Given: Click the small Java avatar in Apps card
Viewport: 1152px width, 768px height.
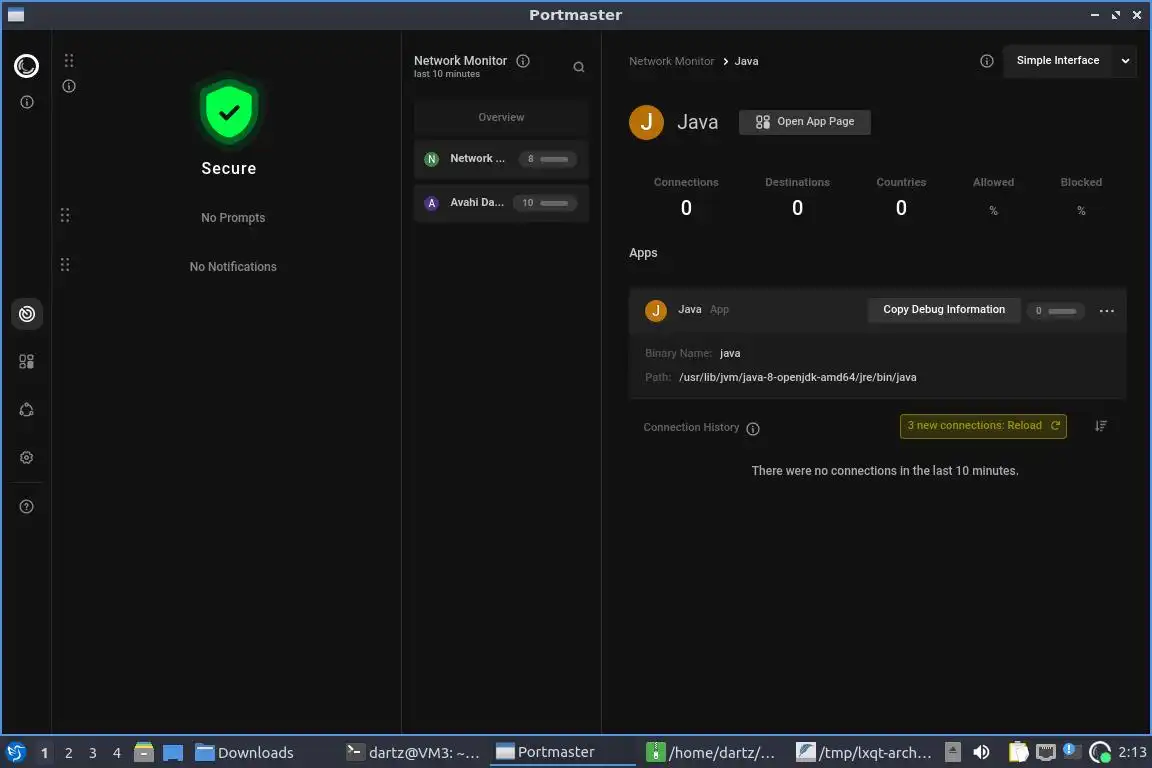Looking at the screenshot, I should [655, 310].
